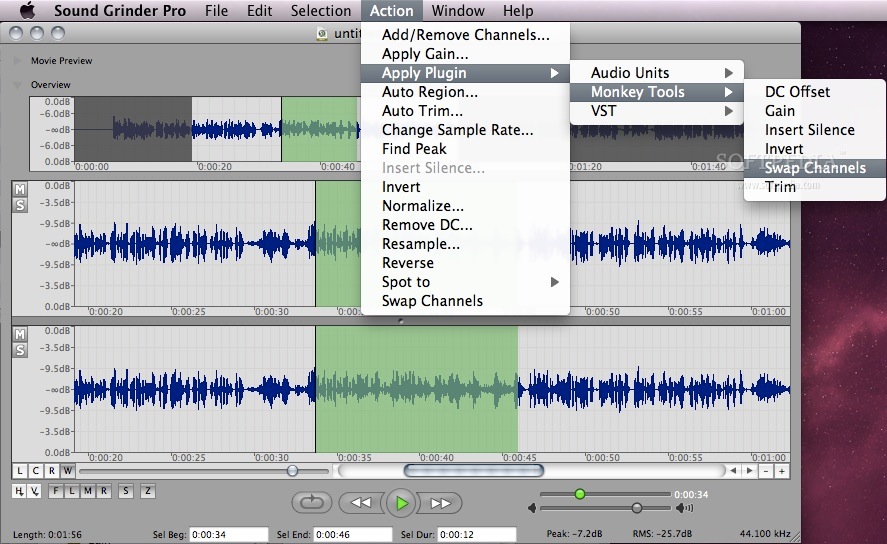Click the R button beside M below

[x=104, y=491]
